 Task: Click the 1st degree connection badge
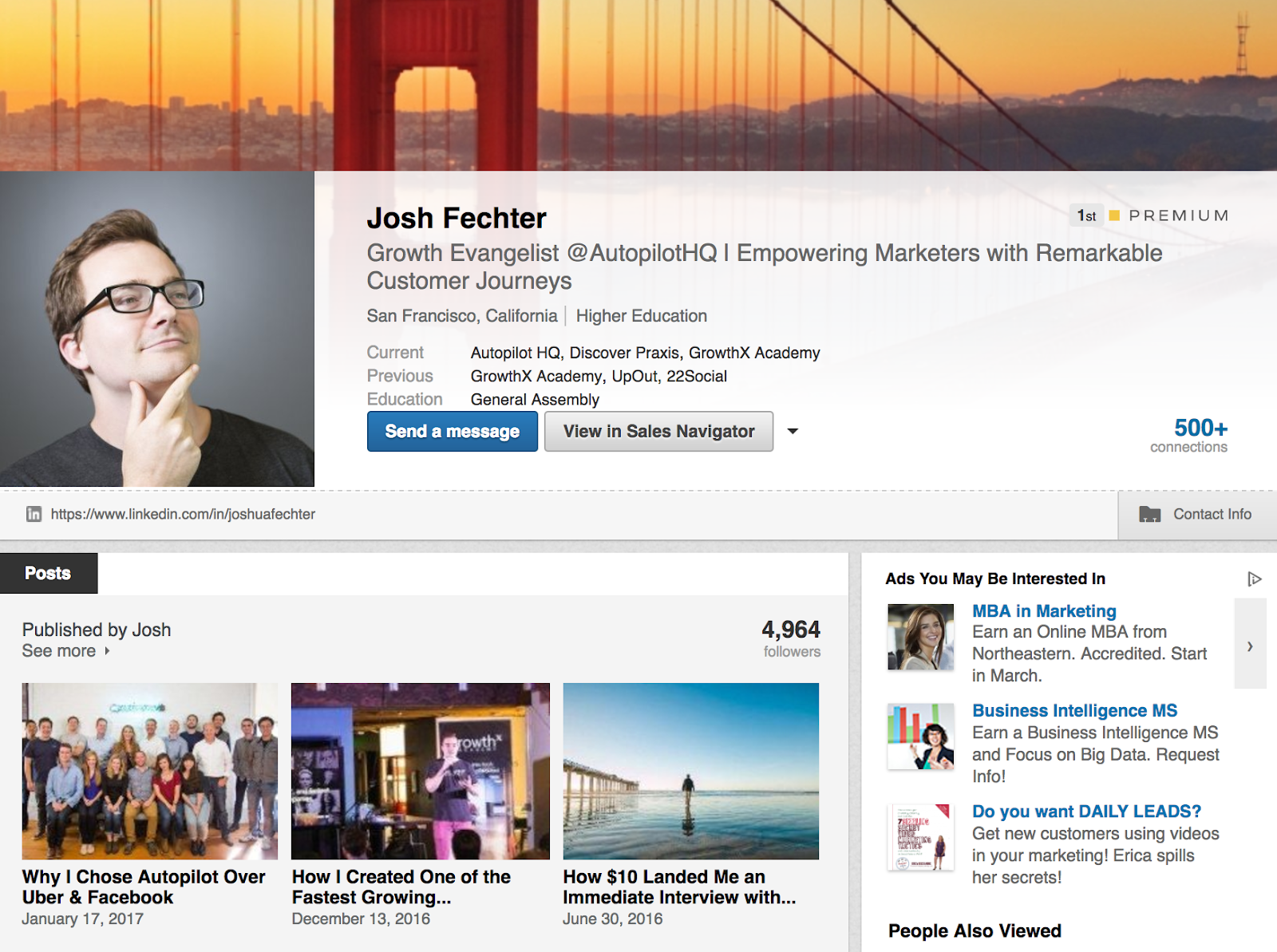(x=1086, y=215)
